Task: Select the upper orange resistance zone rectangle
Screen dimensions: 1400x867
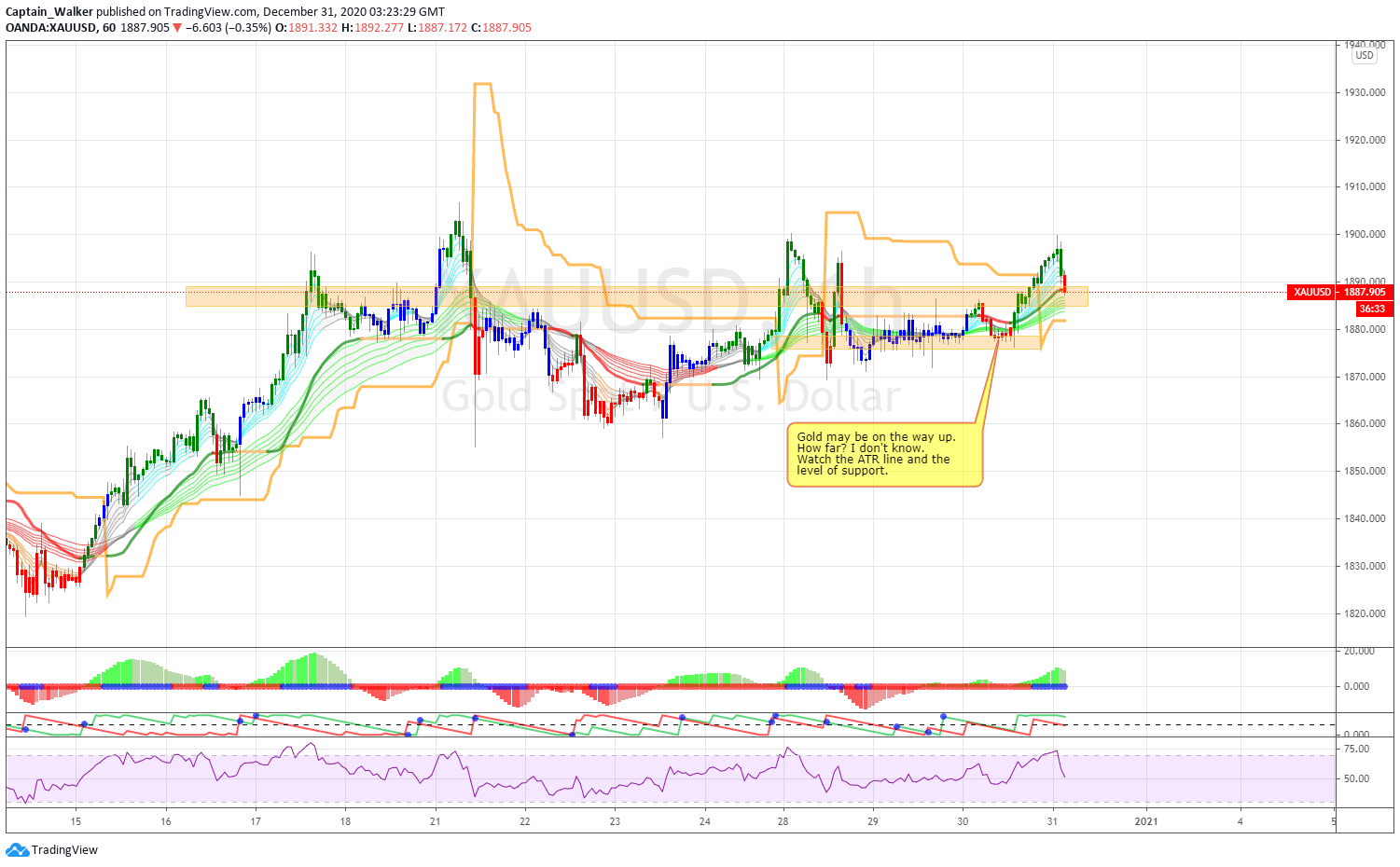Action: 636,296
